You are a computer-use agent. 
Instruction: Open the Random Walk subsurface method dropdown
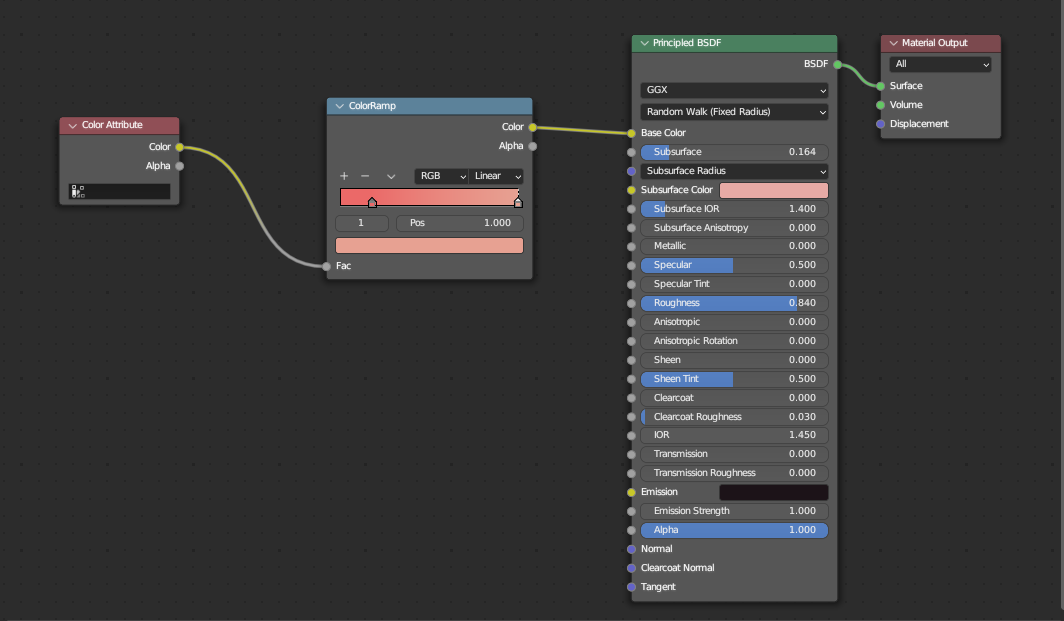(x=734, y=111)
